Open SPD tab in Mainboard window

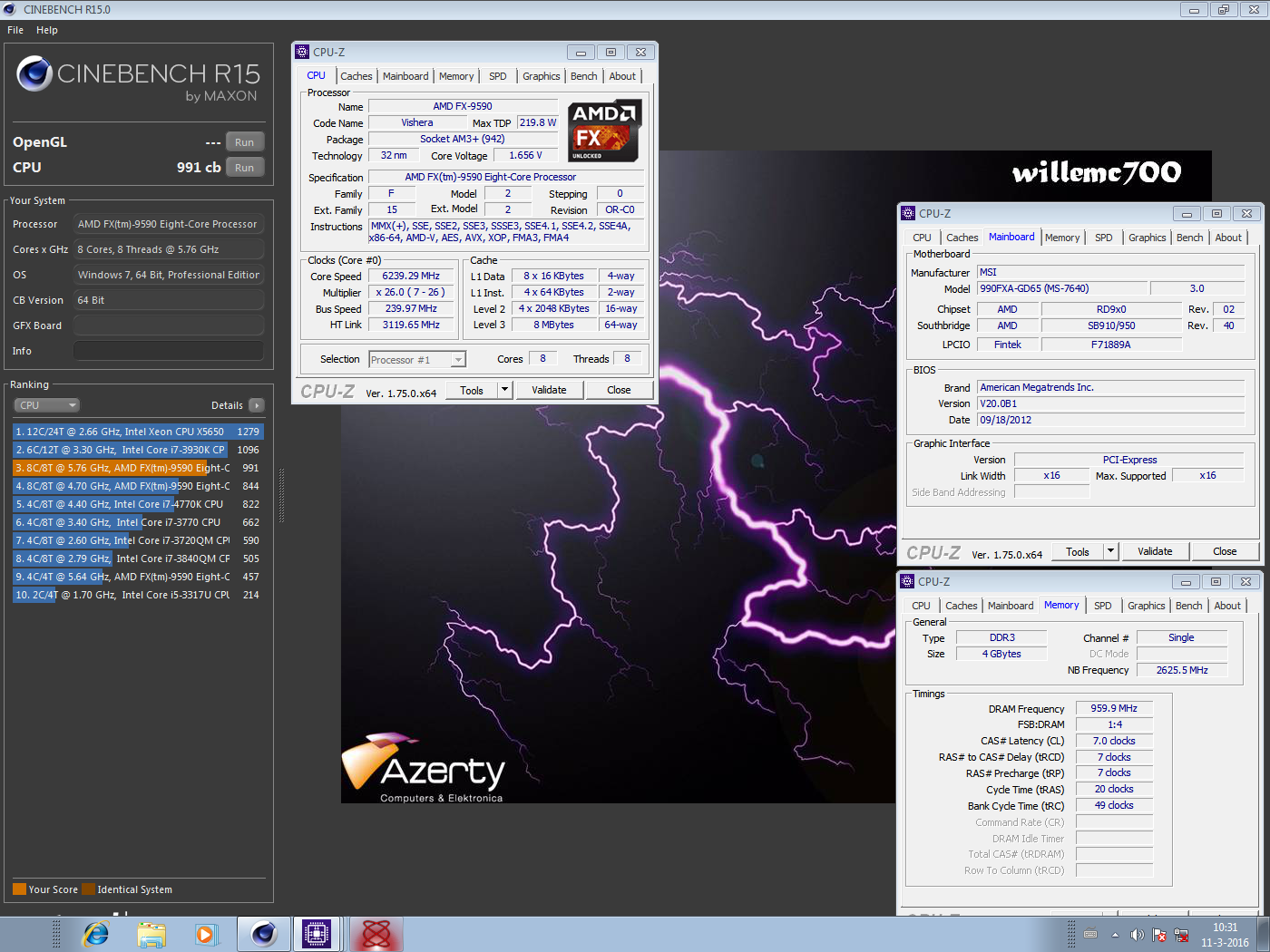[1104, 238]
